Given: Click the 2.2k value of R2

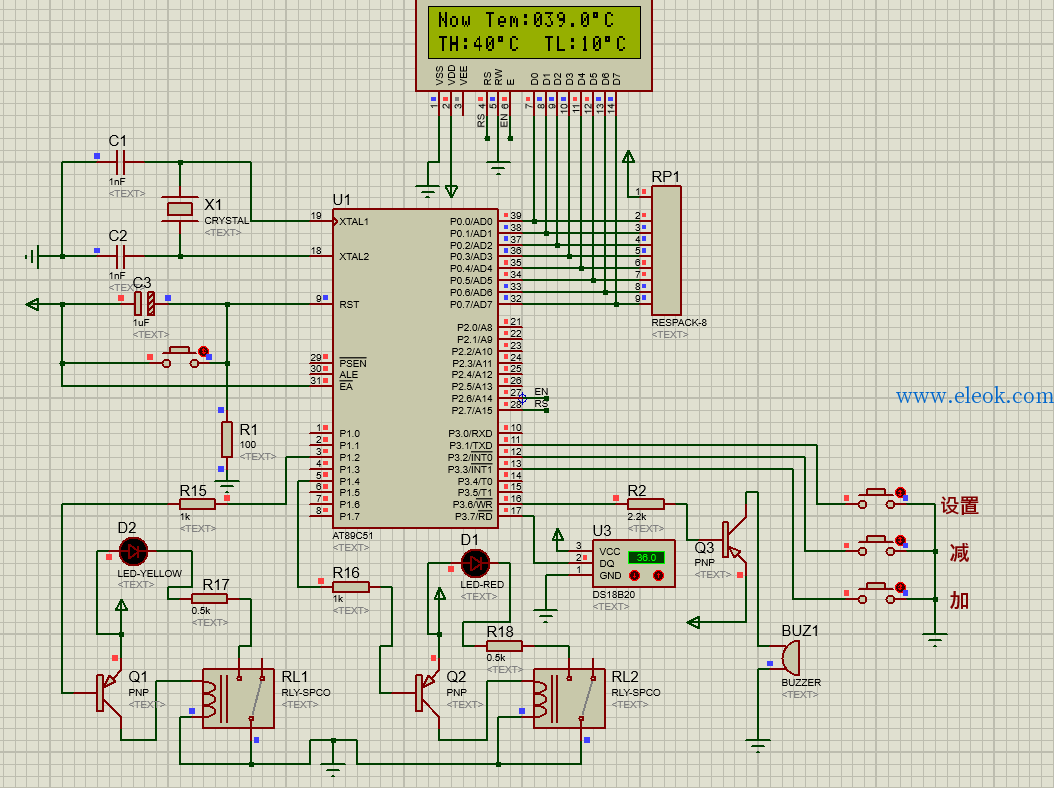Looking at the screenshot, I should coord(637,516).
